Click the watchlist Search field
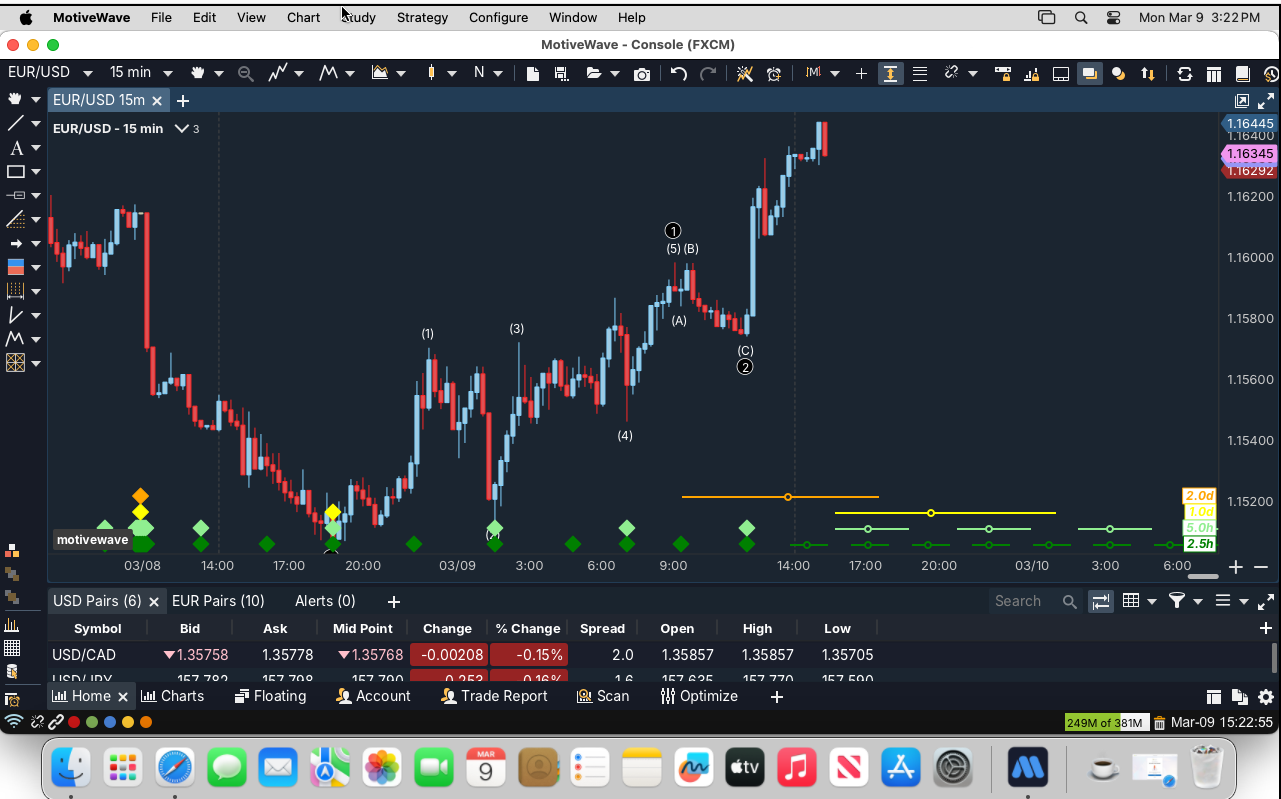Screen dimensions: 1281x799 tap(1025, 601)
